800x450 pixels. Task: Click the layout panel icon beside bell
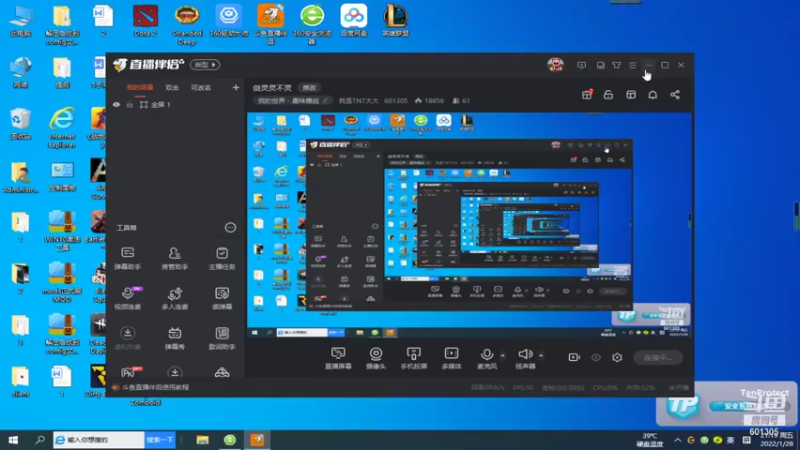click(x=631, y=94)
